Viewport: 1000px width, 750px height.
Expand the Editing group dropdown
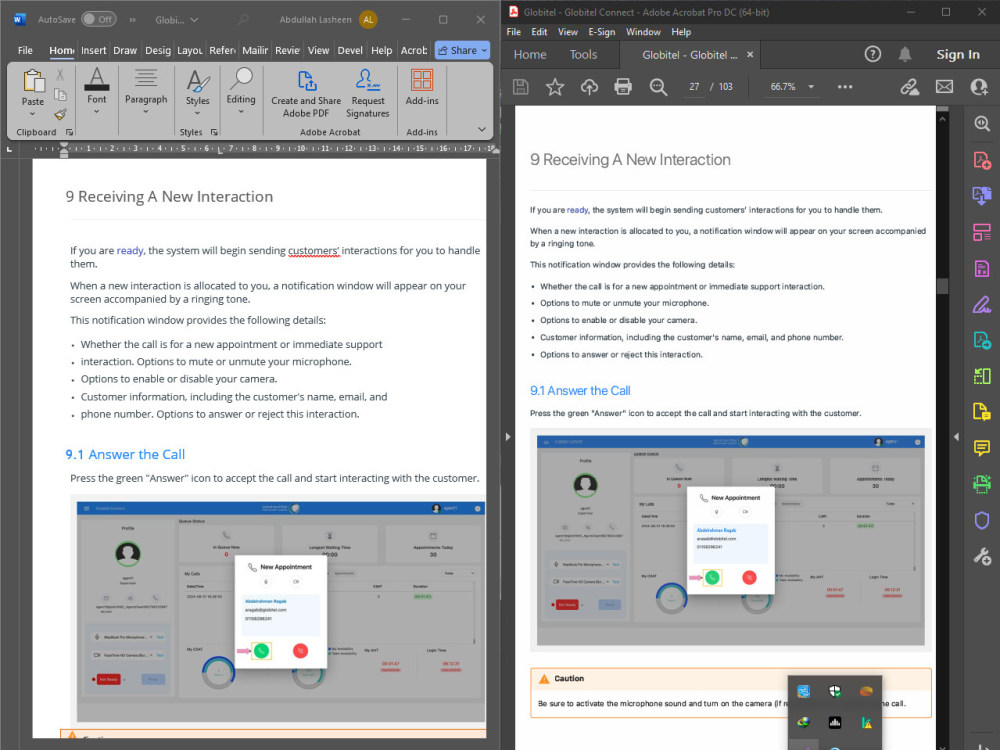coord(240,112)
